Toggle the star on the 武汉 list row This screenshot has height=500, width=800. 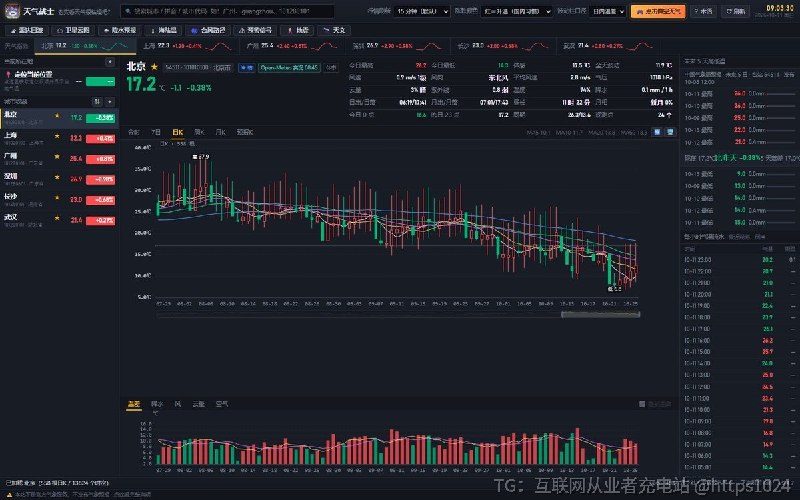(57, 218)
